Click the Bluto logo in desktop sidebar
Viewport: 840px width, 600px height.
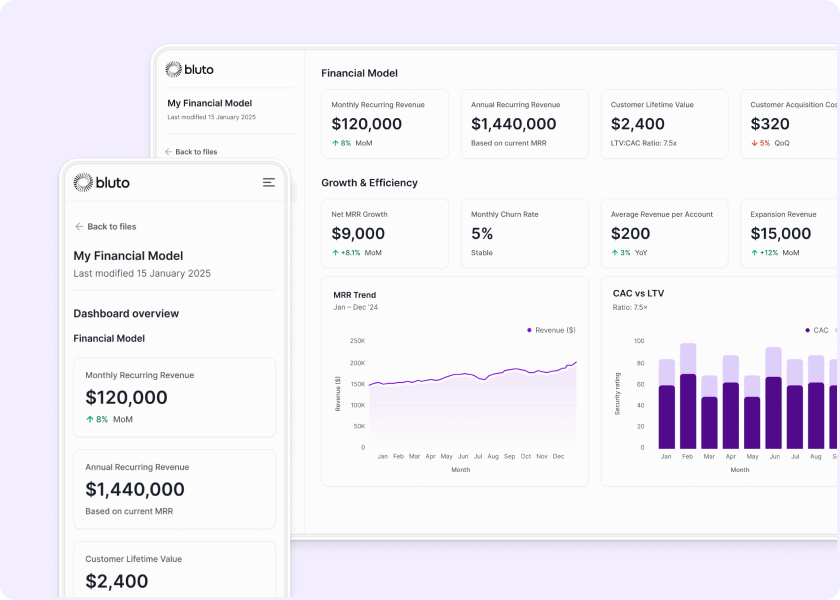click(189, 70)
